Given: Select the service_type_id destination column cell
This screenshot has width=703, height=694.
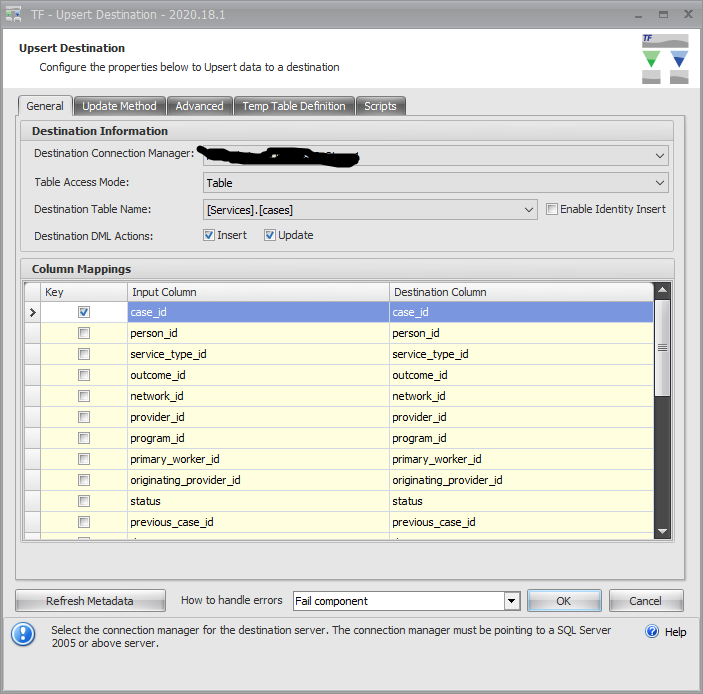Looking at the screenshot, I should coord(521,354).
